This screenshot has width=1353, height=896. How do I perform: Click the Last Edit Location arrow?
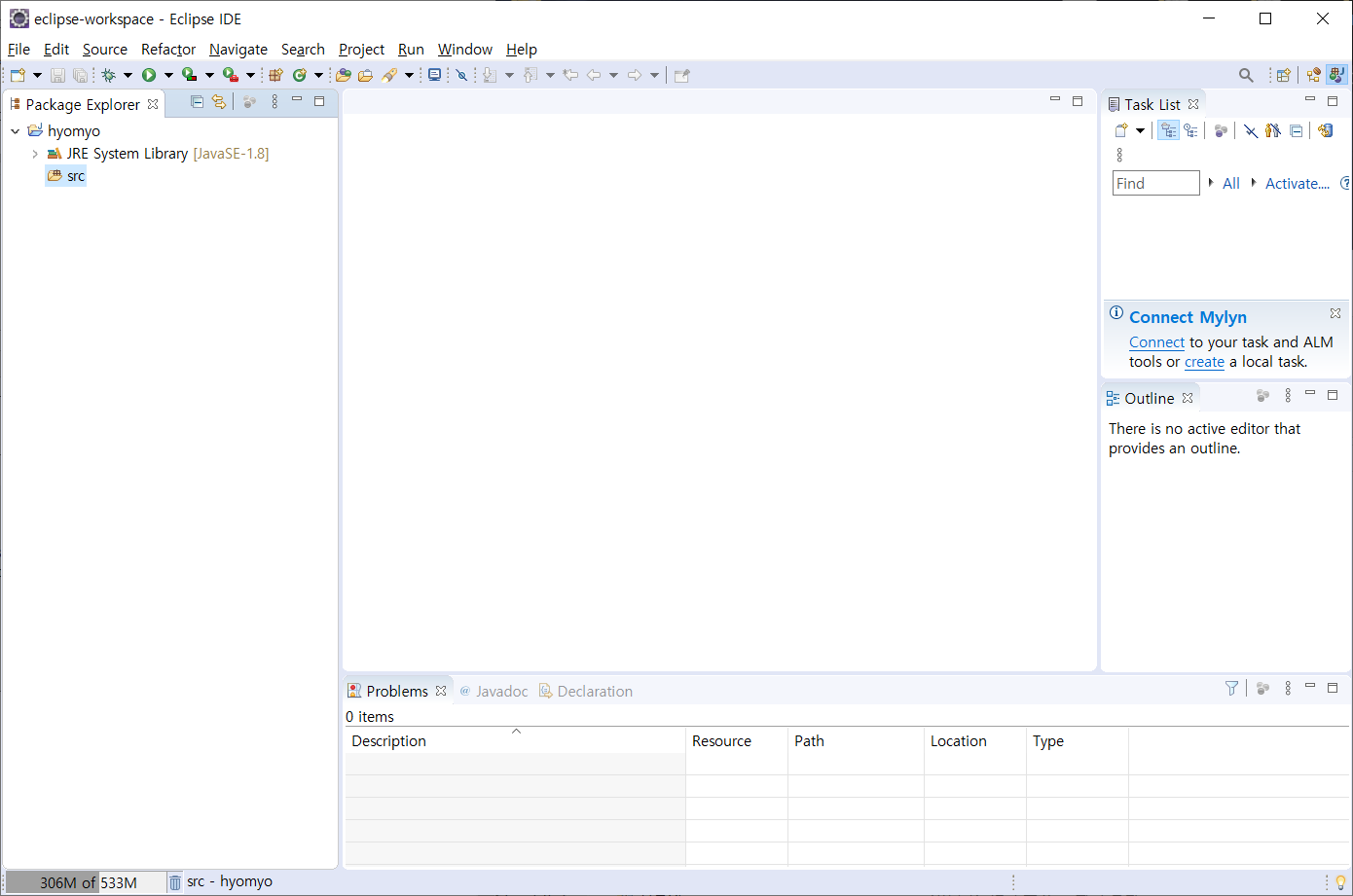click(x=570, y=75)
